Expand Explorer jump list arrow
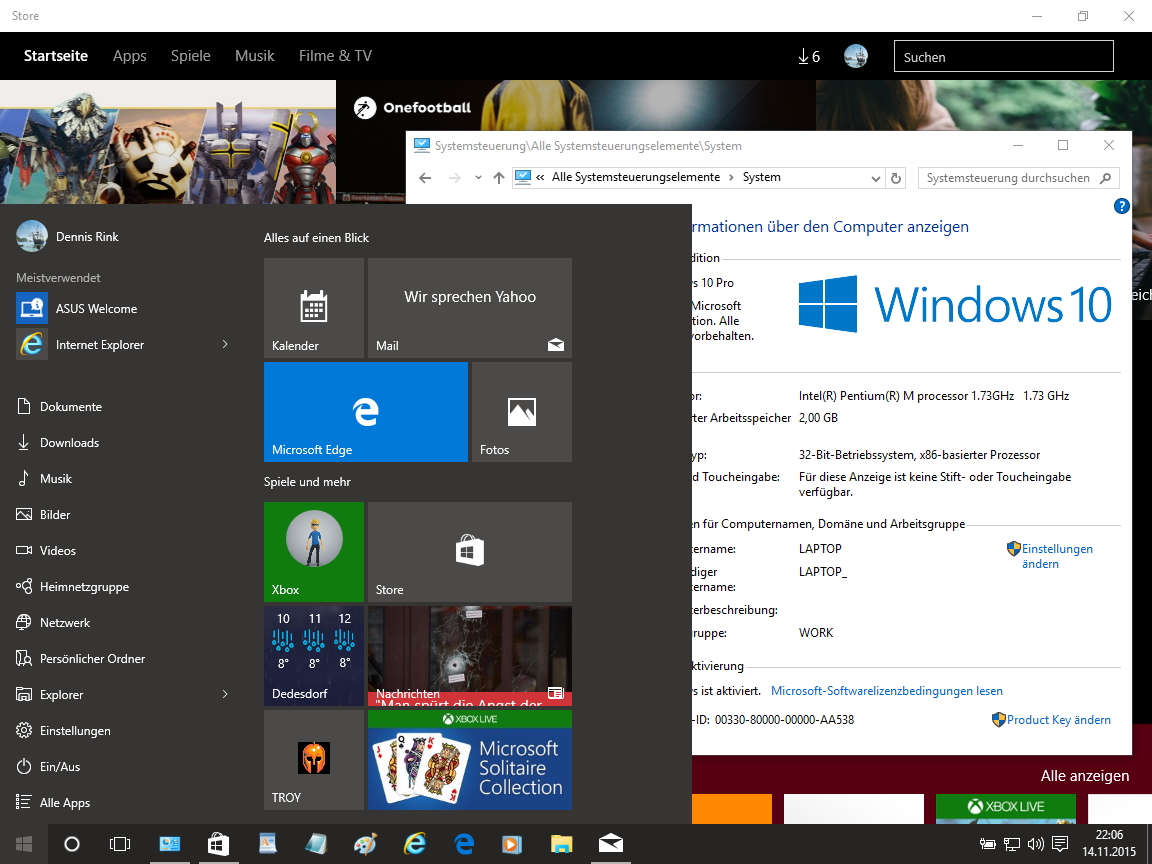Screen dimensions: 1152x864 [x=226, y=694]
